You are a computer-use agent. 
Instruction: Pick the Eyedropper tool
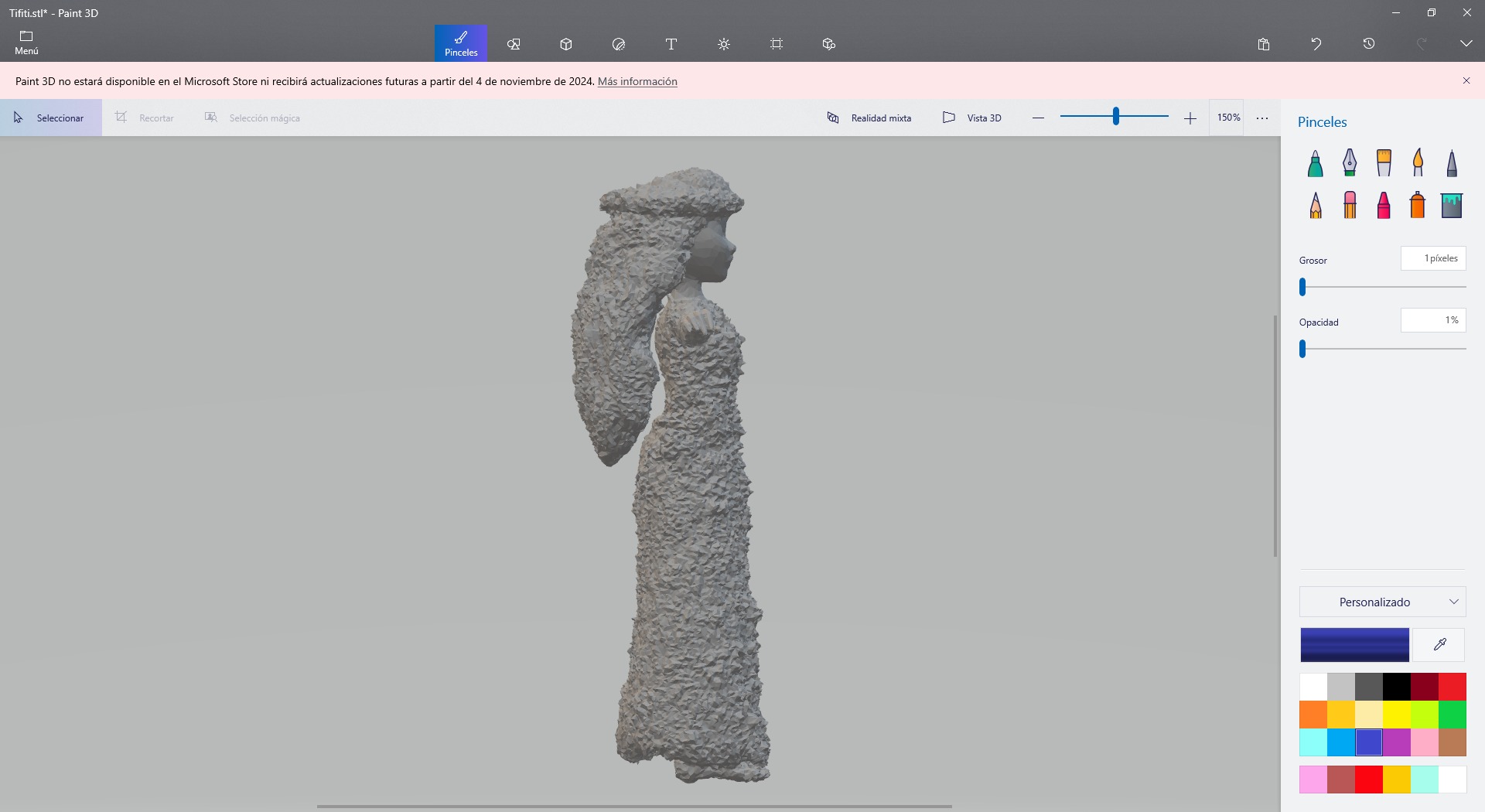coord(1439,645)
